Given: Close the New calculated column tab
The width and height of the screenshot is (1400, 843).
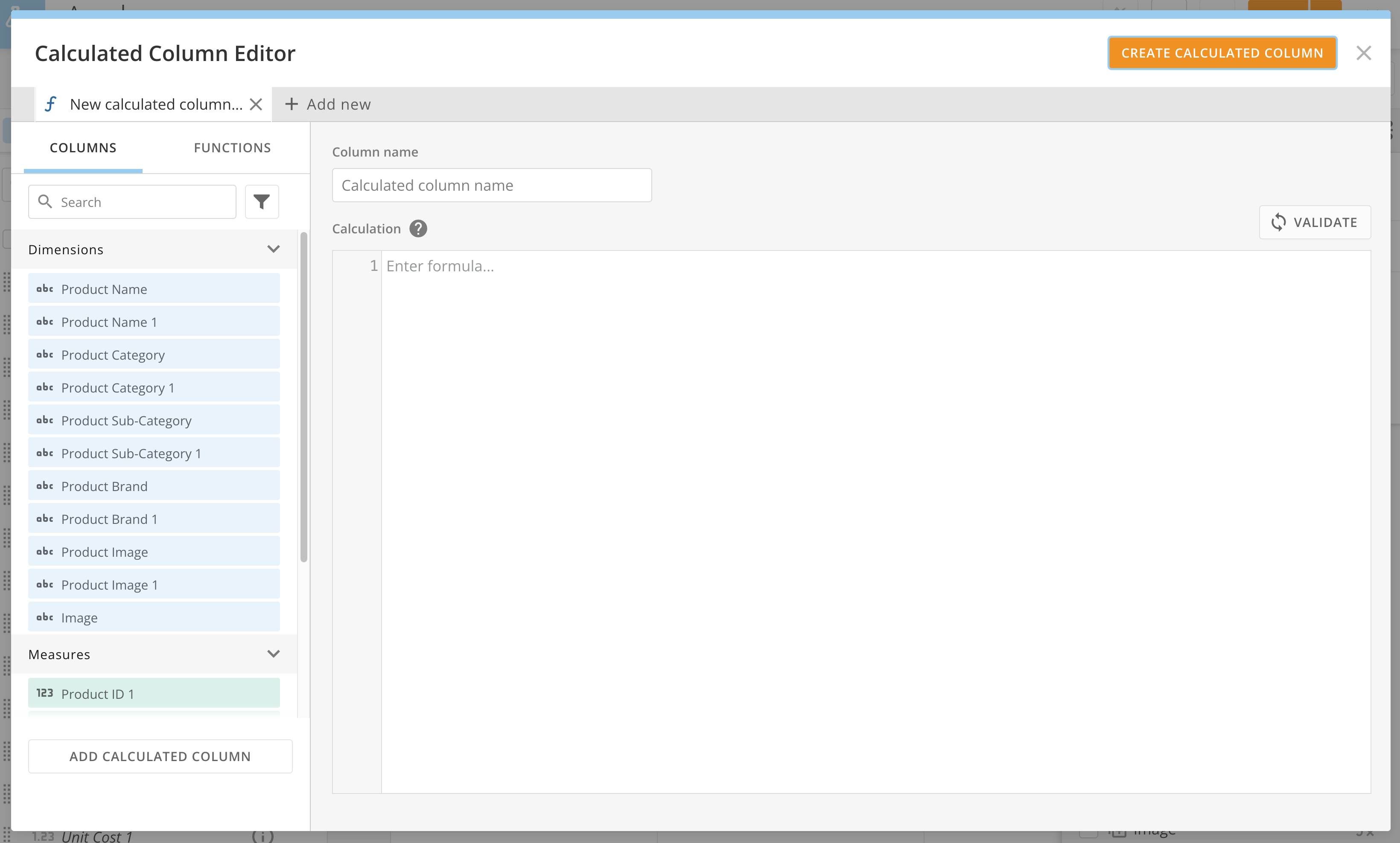Looking at the screenshot, I should click(256, 104).
